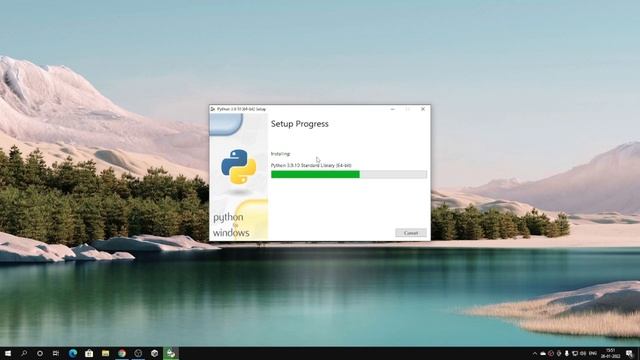Open Cortana from the taskbar
640x360 pixels.
pos(40,353)
